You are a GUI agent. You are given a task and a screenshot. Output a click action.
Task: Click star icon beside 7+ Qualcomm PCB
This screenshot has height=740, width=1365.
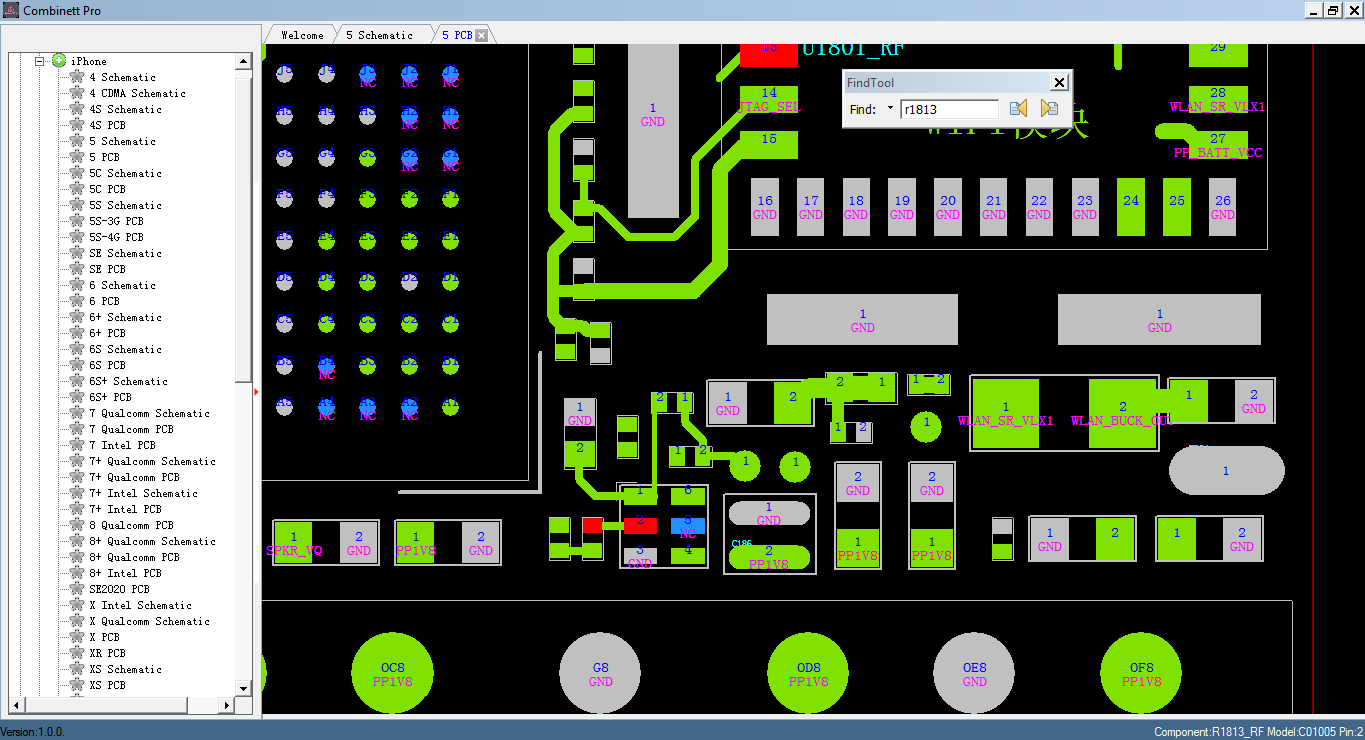77,477
